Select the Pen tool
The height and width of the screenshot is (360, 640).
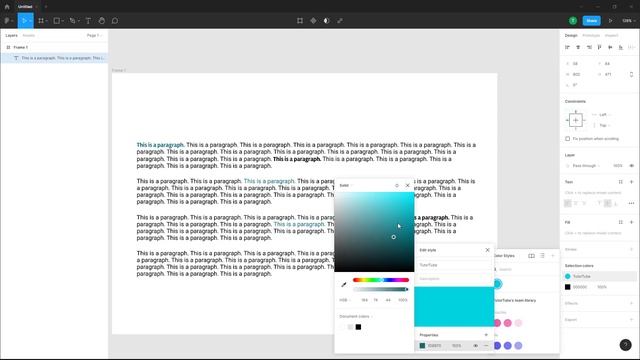[72, 21]
